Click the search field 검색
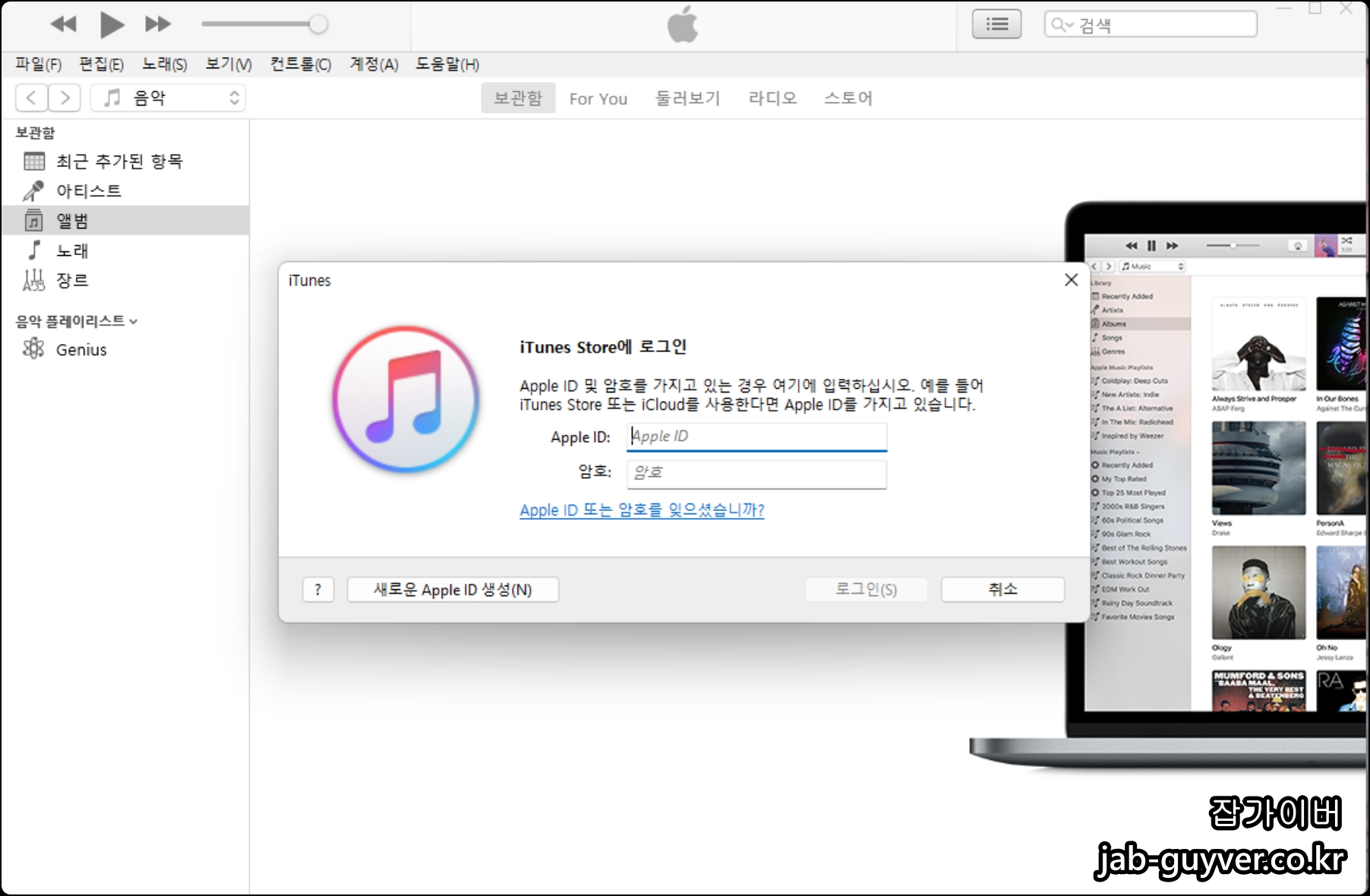1370x896 pixels. pos(1151,24)
